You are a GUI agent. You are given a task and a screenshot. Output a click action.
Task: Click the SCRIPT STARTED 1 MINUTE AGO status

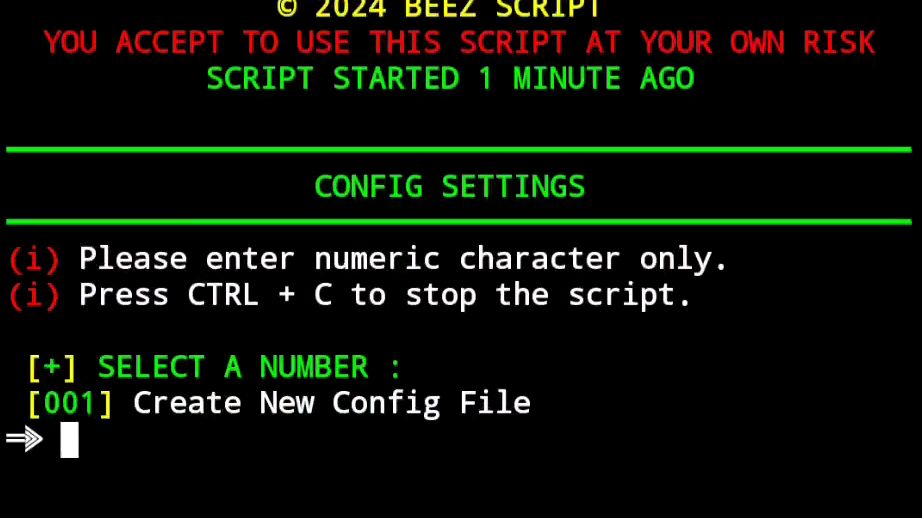point(450,79)
